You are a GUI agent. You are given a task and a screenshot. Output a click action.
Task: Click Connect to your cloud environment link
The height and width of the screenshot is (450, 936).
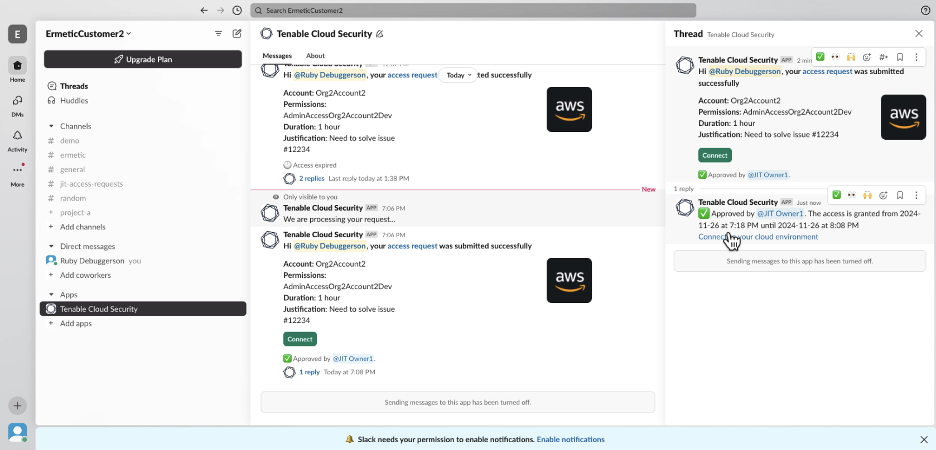point(758,236)
